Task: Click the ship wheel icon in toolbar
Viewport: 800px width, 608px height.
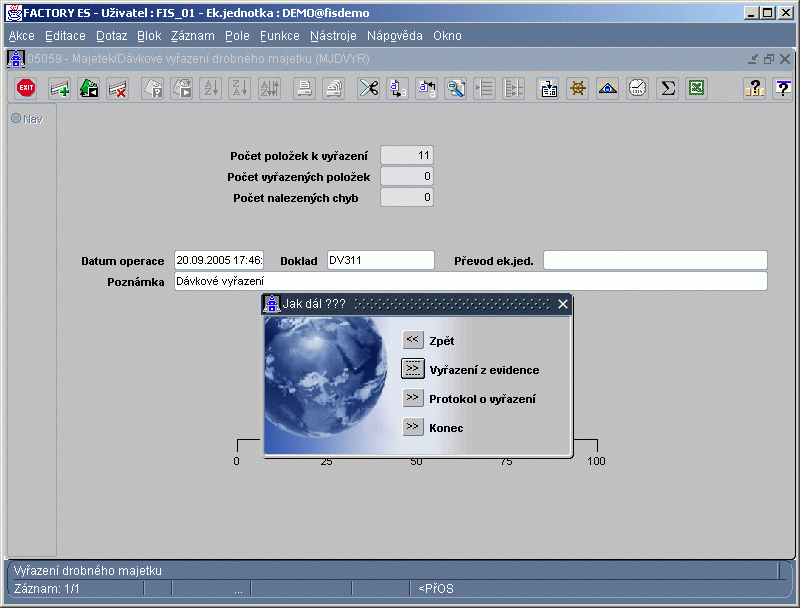Action: coord(577,88)
